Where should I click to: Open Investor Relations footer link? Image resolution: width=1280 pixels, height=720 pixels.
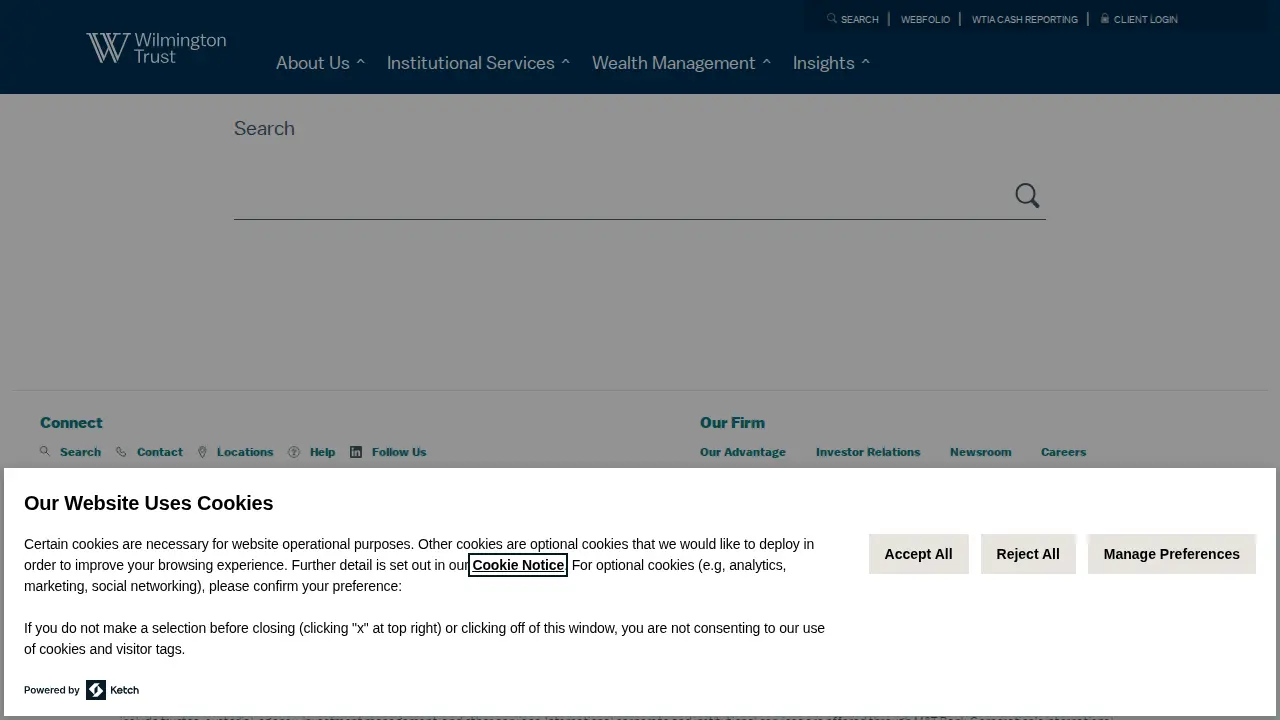[868, 452]
